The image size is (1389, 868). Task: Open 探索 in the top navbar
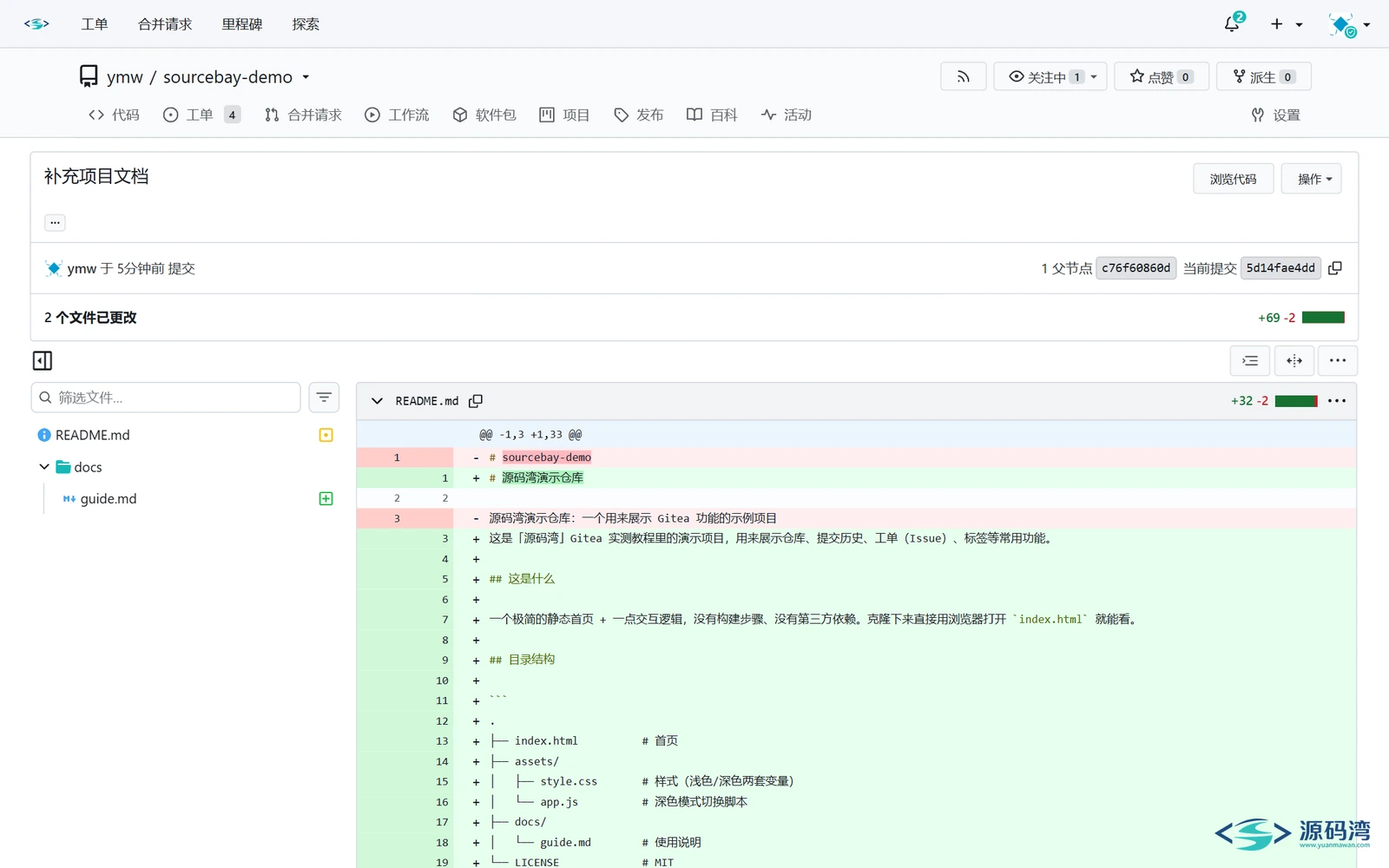(x=306, y=24)
